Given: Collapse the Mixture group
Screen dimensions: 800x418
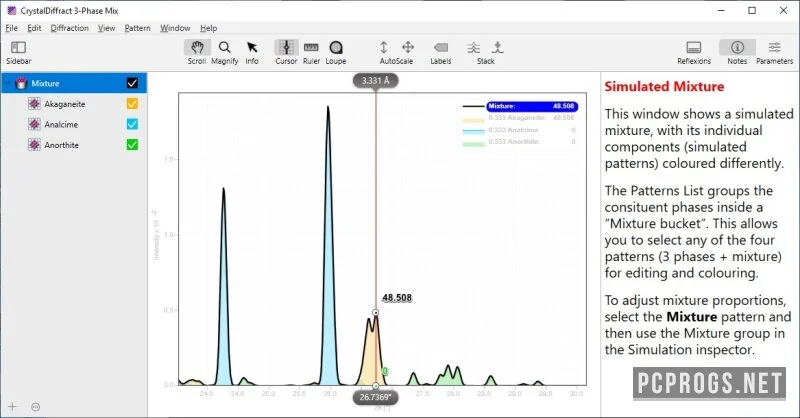Looking at the screenshot, I should point(8,83).
